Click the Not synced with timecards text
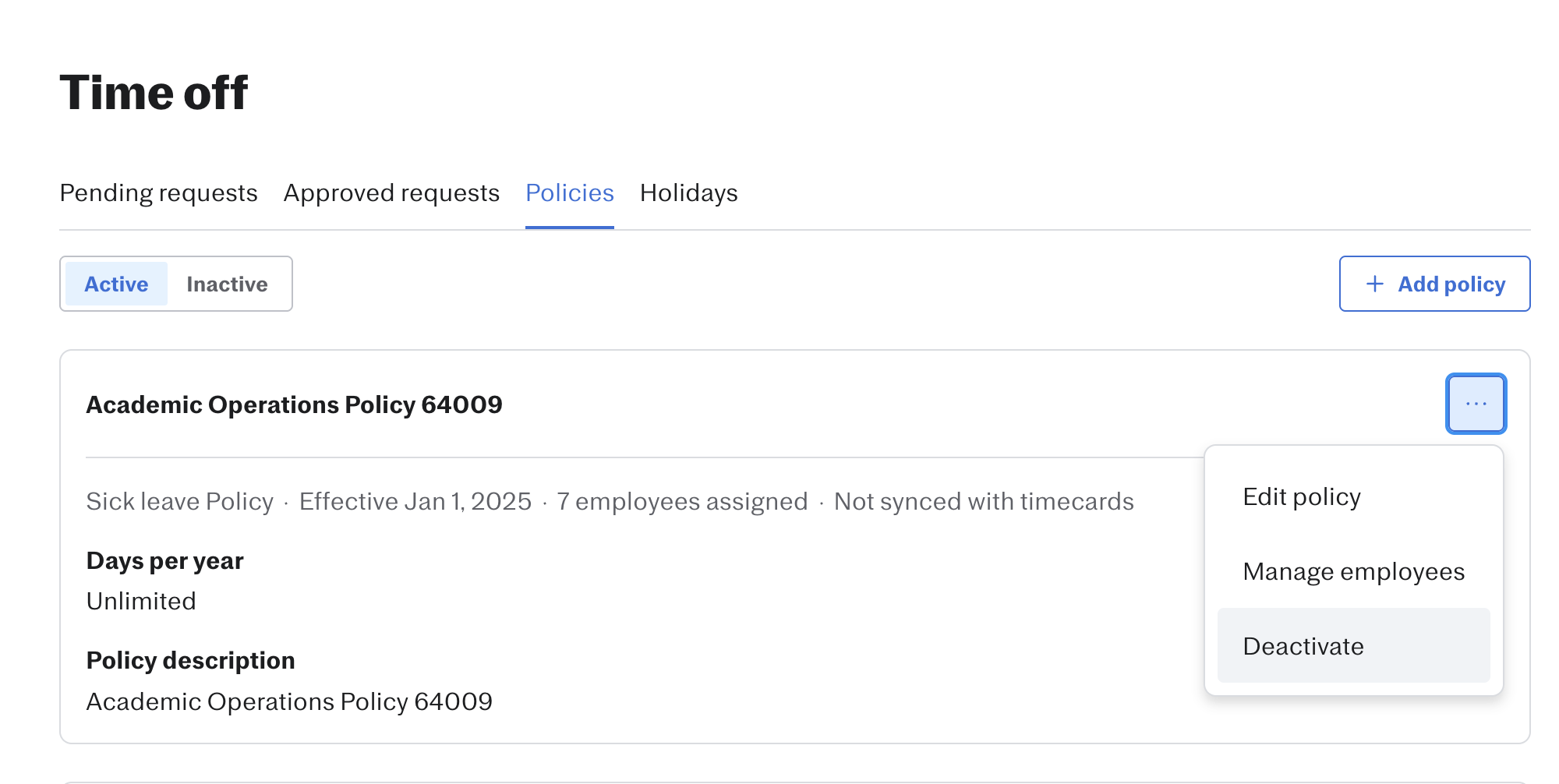The height and width of the screenshot is (784, 1559). (984, 501)
